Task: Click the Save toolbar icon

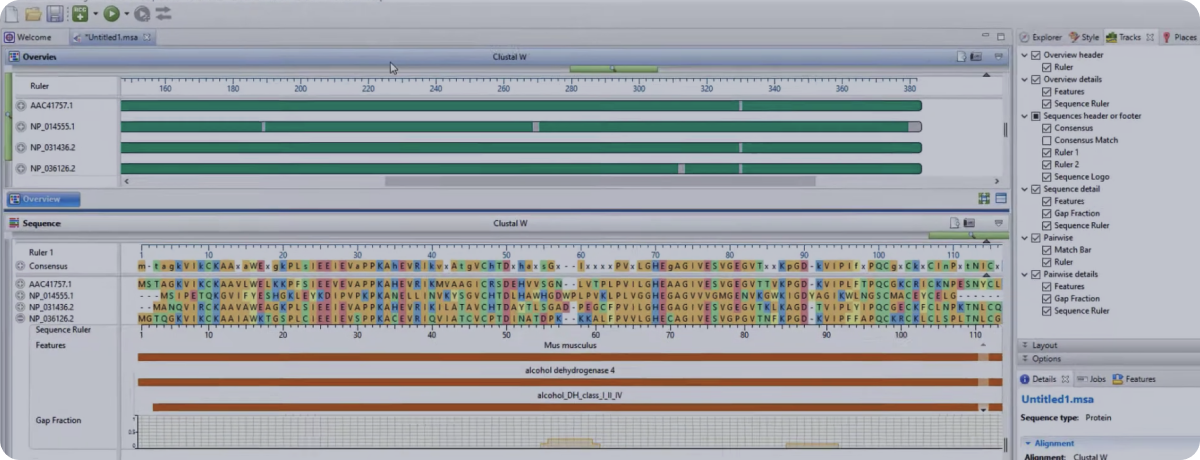Action: (x=55, y=13)
